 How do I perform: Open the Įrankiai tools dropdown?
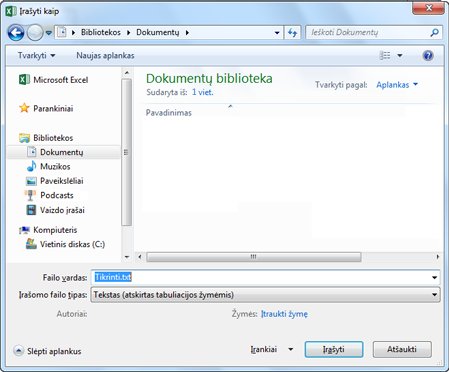[x=272, y=349]
